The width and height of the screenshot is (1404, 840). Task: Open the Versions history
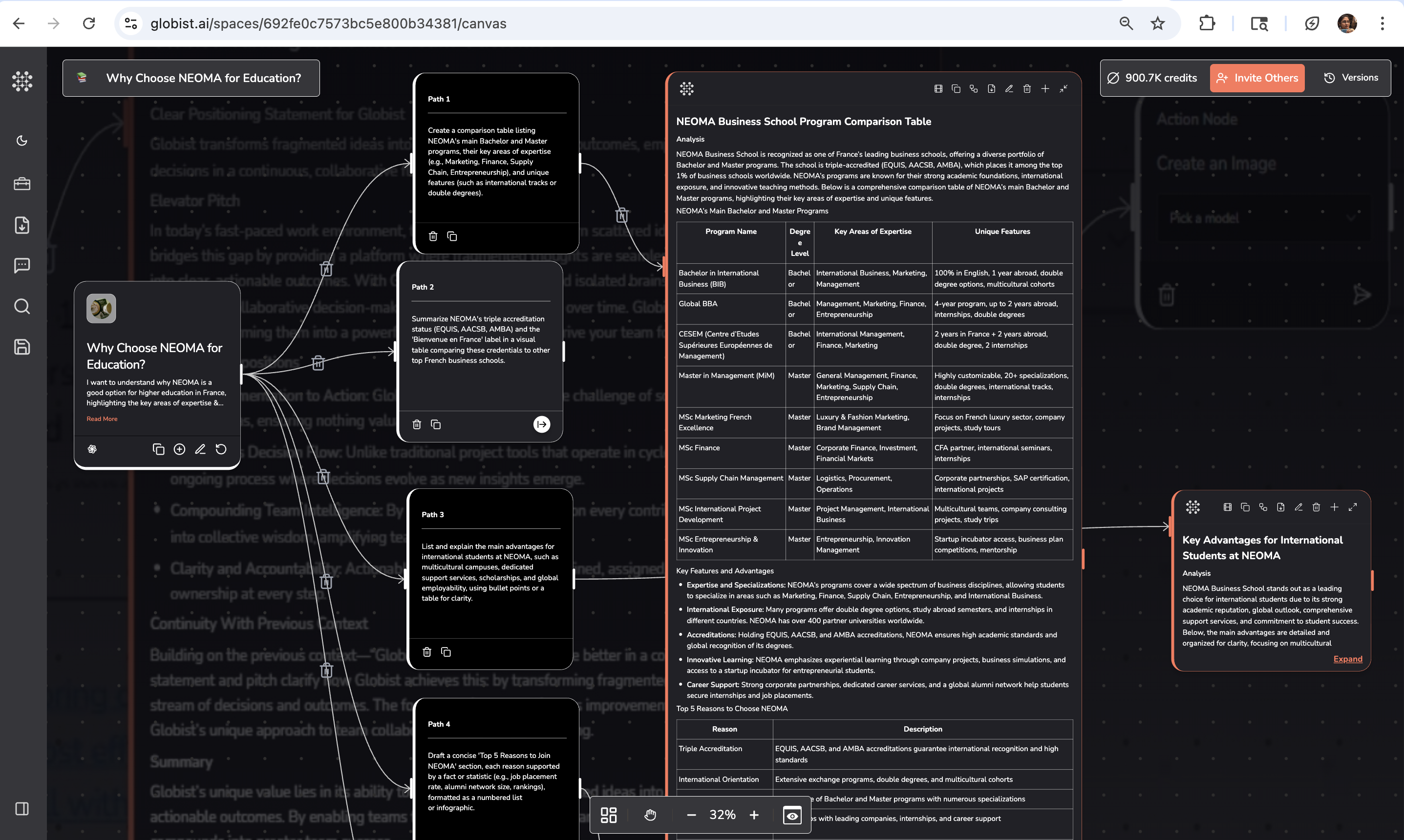(1351, 78)
